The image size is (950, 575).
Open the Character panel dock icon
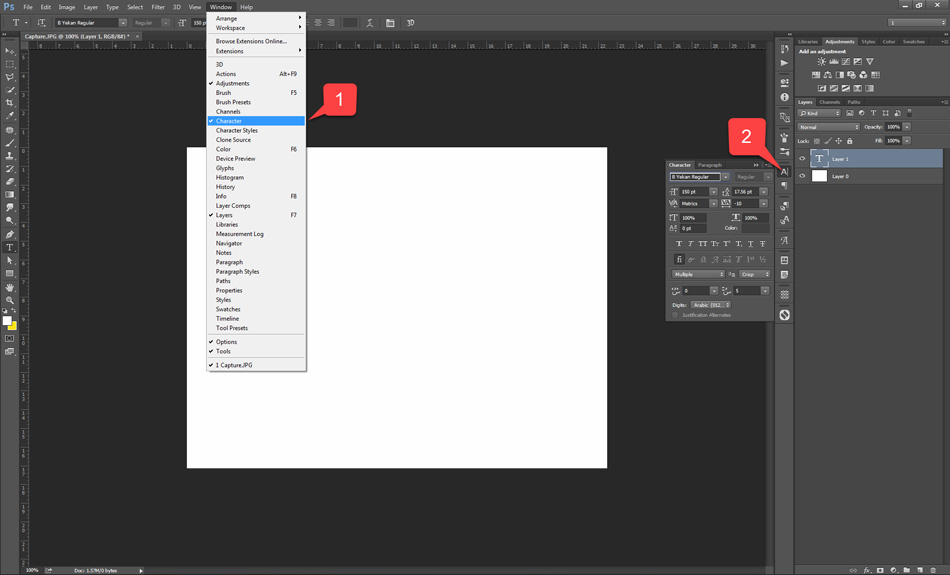[785, 172]
